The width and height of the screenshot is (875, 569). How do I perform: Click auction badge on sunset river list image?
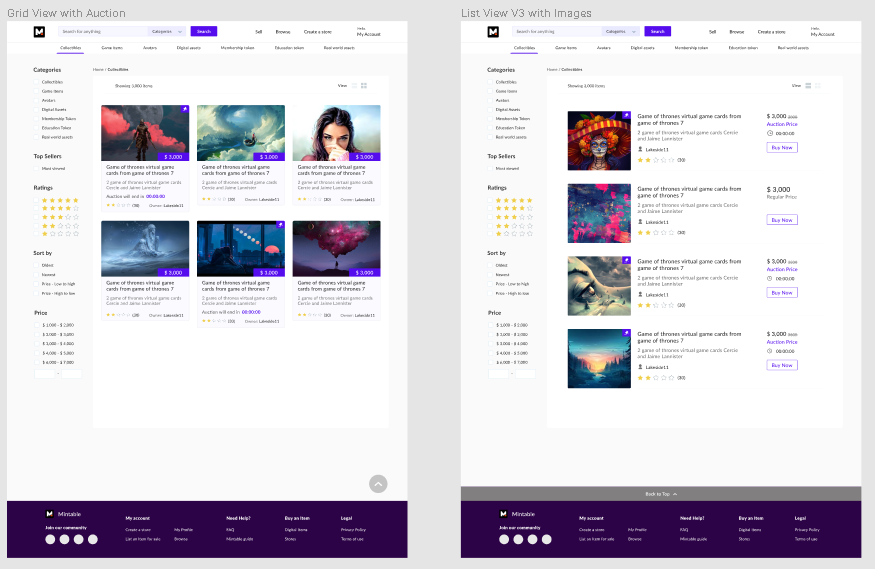(627, 332)
